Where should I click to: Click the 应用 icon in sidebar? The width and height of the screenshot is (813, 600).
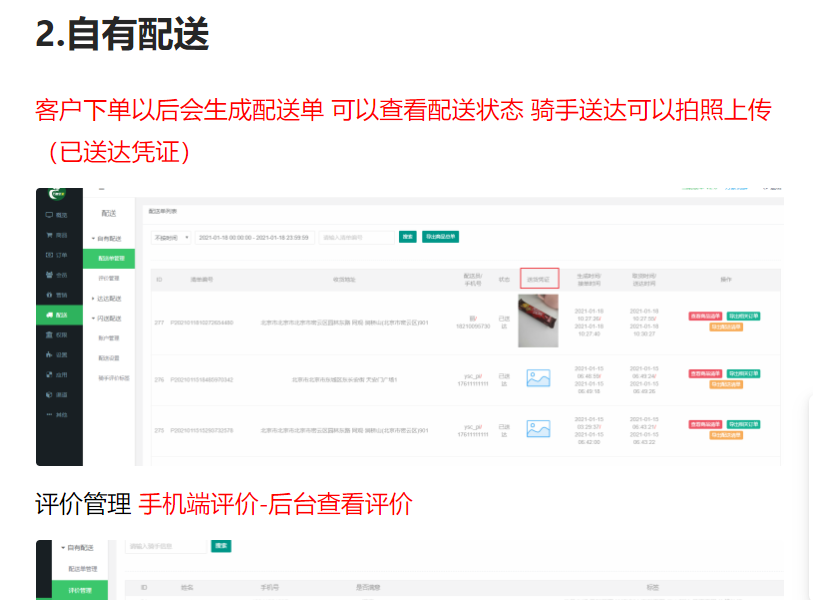(x=49, y=374)
